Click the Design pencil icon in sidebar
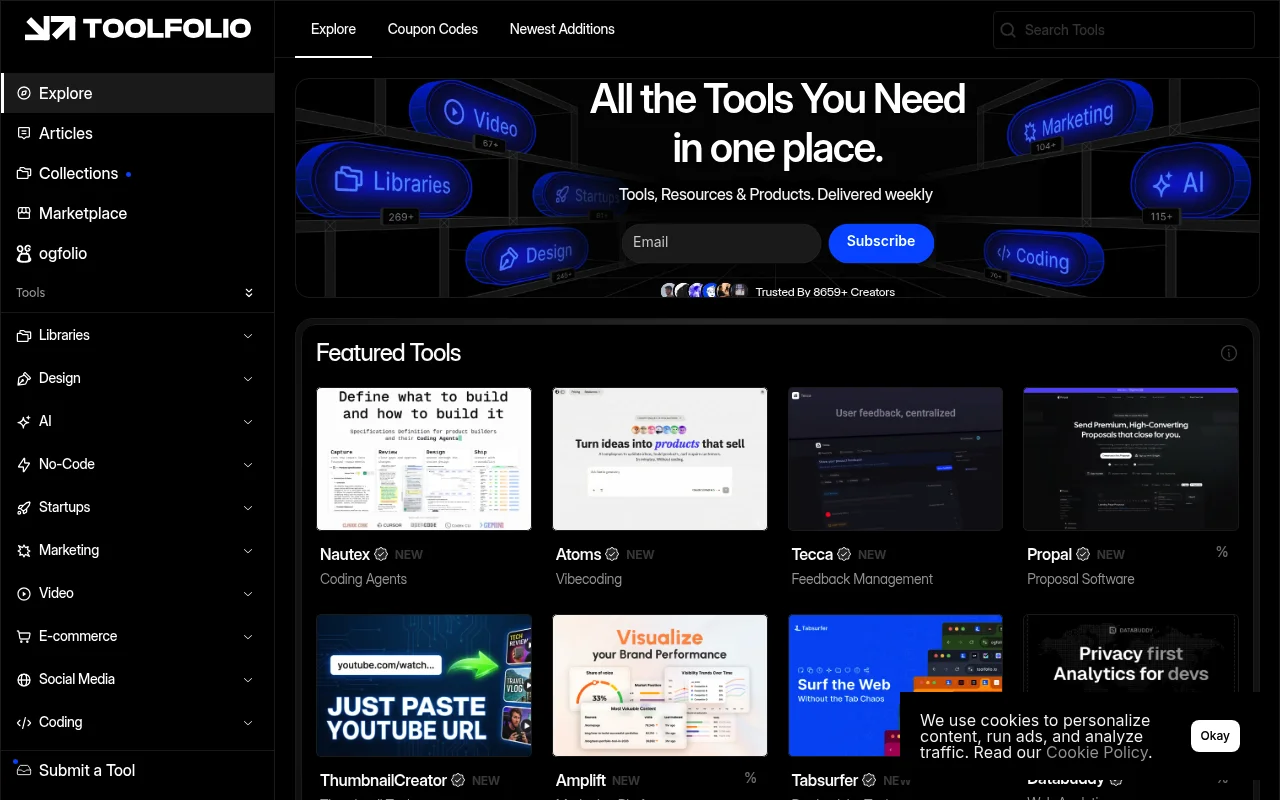The image size is (1280, 800). click(23, 378)
